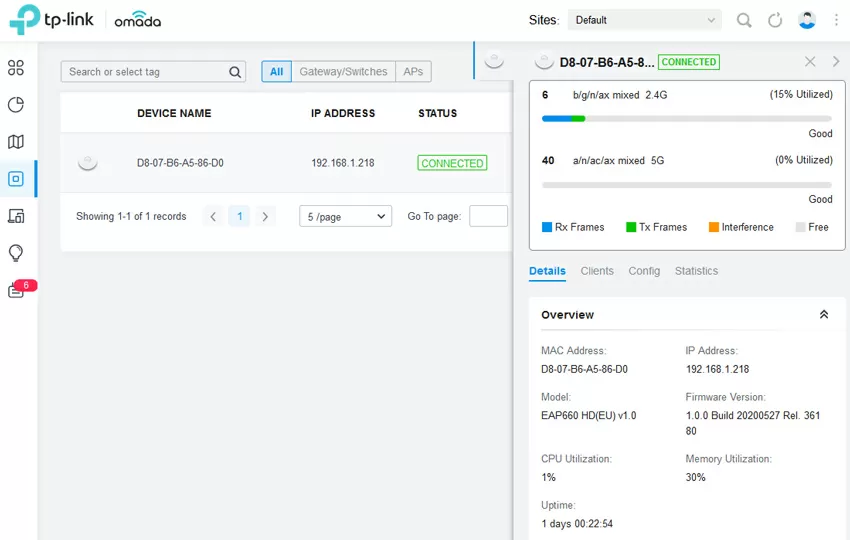Open the Clients icon in the sidebar
This screenshot has height=540, width=850.
pyautogui.click(x=16, y=216)
